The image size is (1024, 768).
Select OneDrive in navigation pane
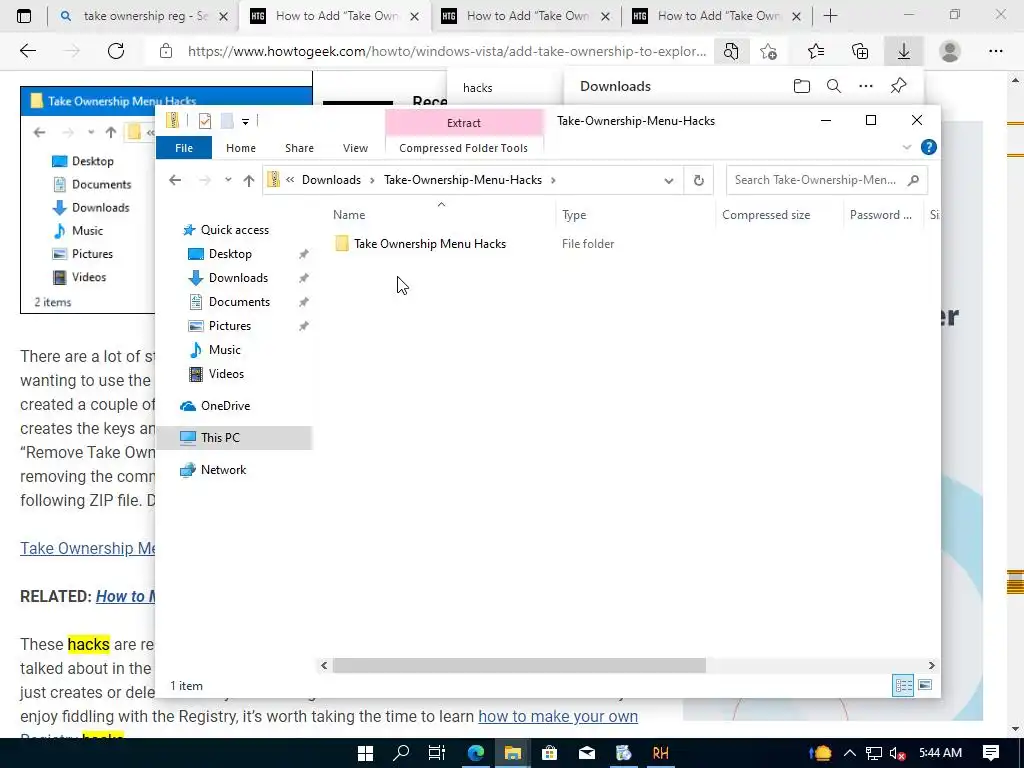pyautogui.click(x=225, y=406)
